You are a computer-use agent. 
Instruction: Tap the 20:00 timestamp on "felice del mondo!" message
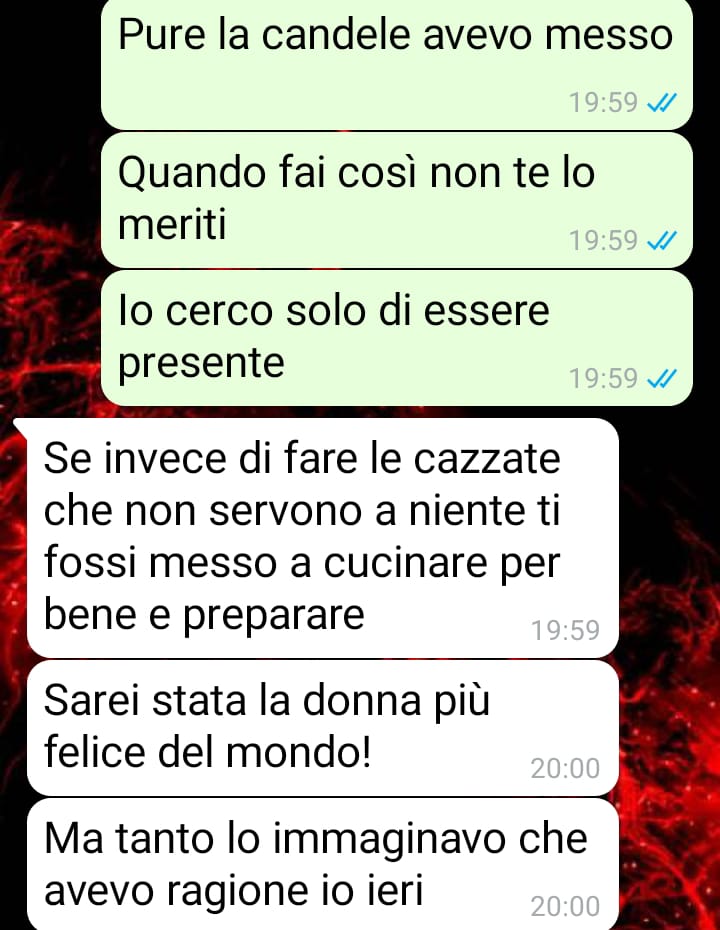(x=565, y=768)
